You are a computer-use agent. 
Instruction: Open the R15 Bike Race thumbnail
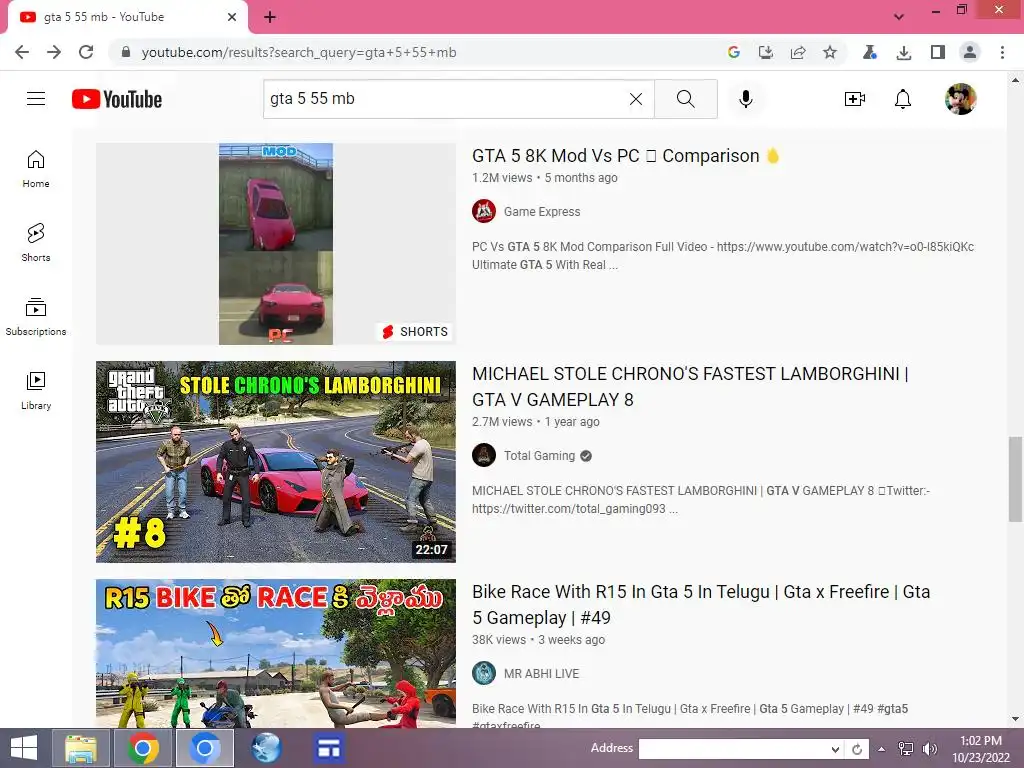tap(276, 653)
